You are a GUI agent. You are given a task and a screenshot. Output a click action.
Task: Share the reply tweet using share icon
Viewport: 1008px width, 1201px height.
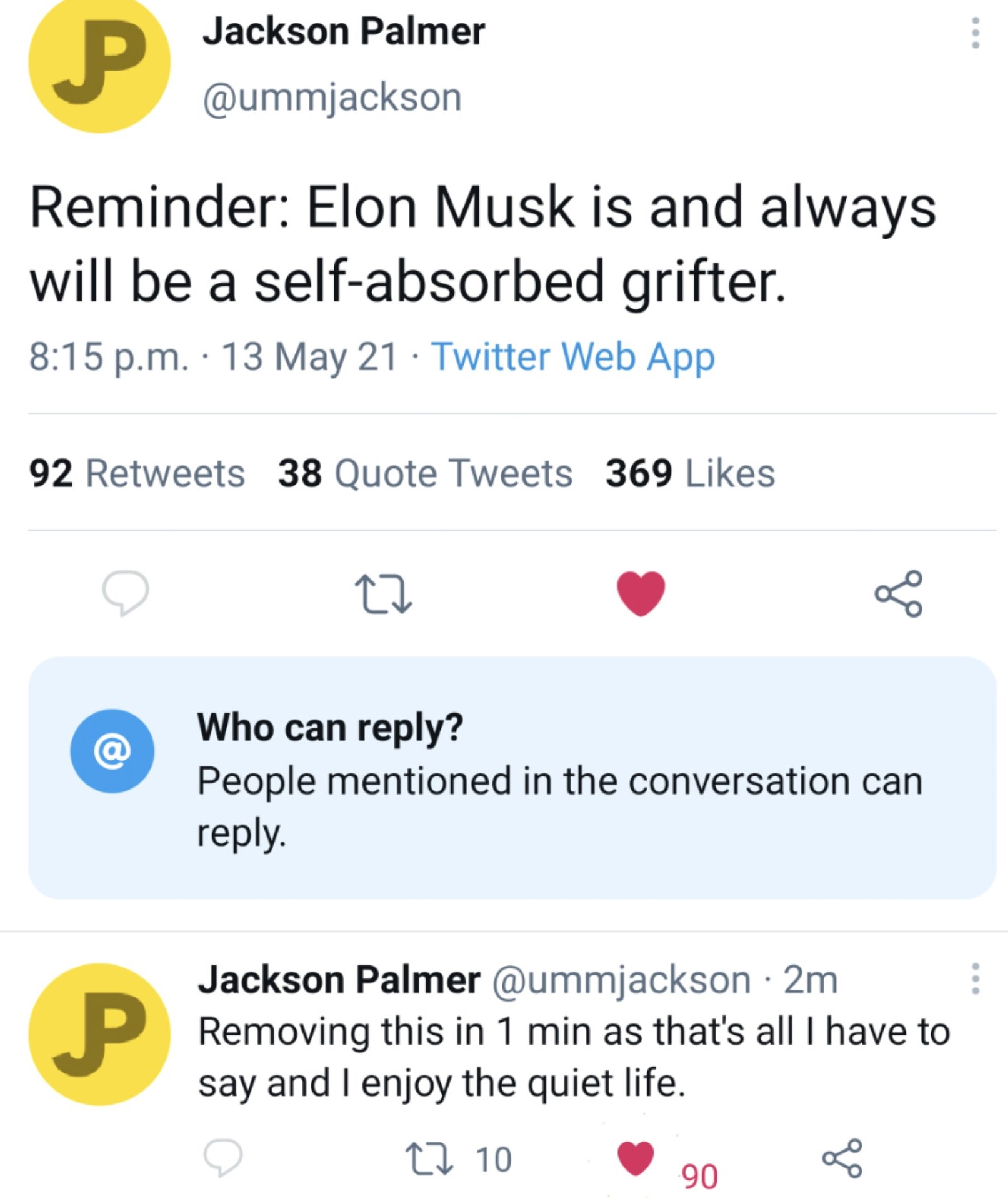click(842, 1158)
